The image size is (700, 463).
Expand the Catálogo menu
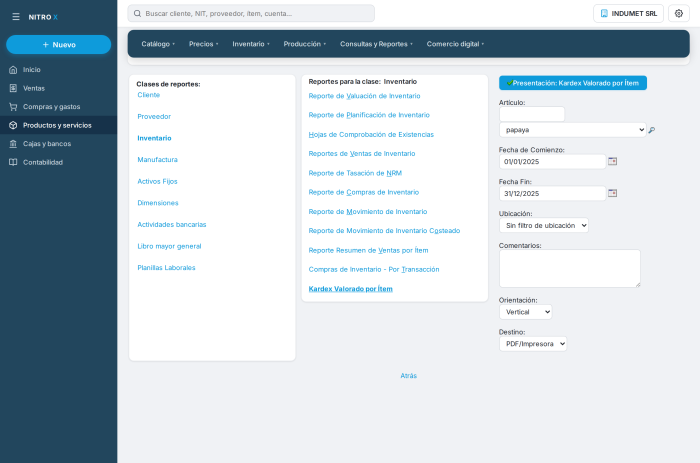coord(158,44)
